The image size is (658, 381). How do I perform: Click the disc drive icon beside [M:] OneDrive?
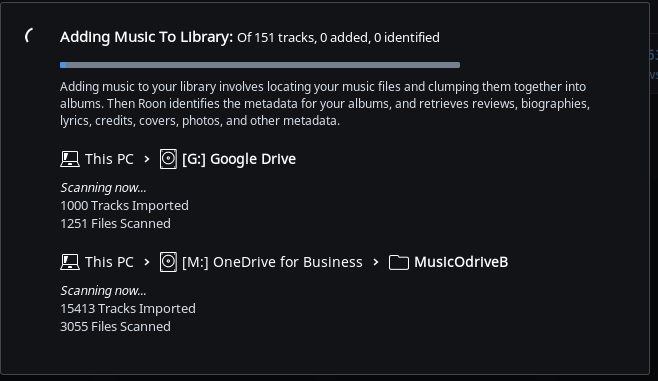tap(168, 262)
